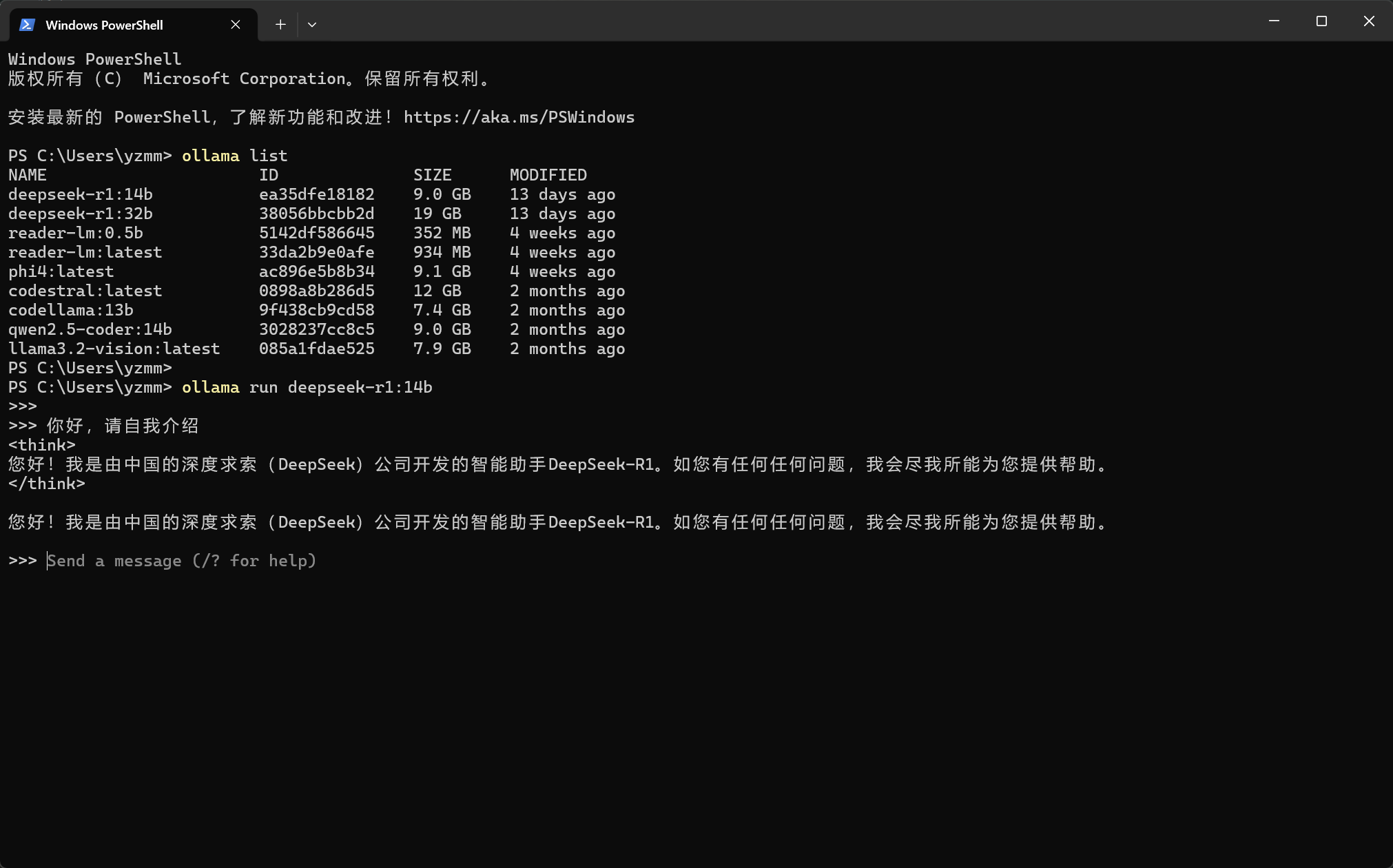Click the reader-lm:0.5b model name
The width and height of the screenshot is (1393, 868).
[x=76, y=233]
